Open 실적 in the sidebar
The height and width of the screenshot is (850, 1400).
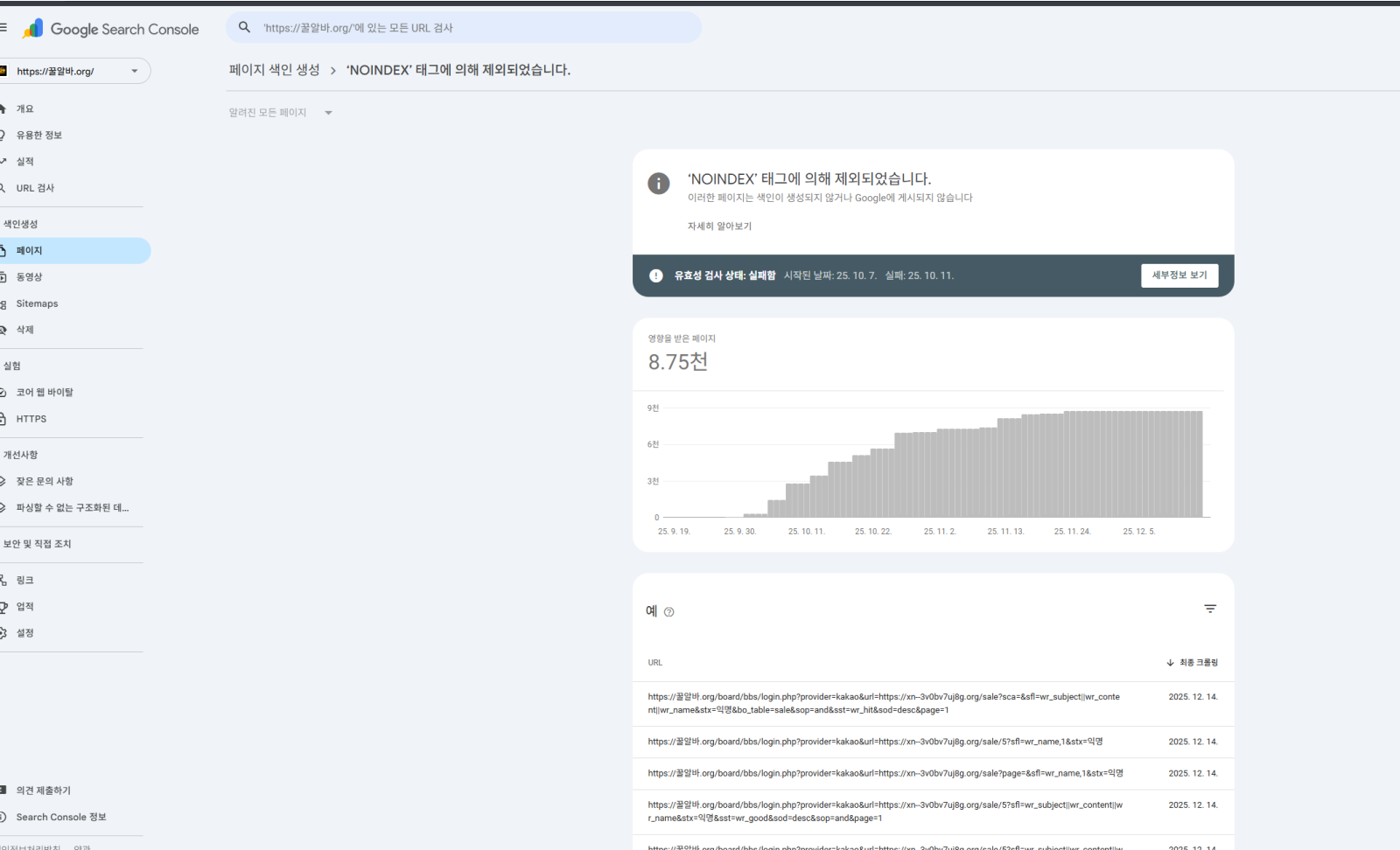click(x=25, y=162)
